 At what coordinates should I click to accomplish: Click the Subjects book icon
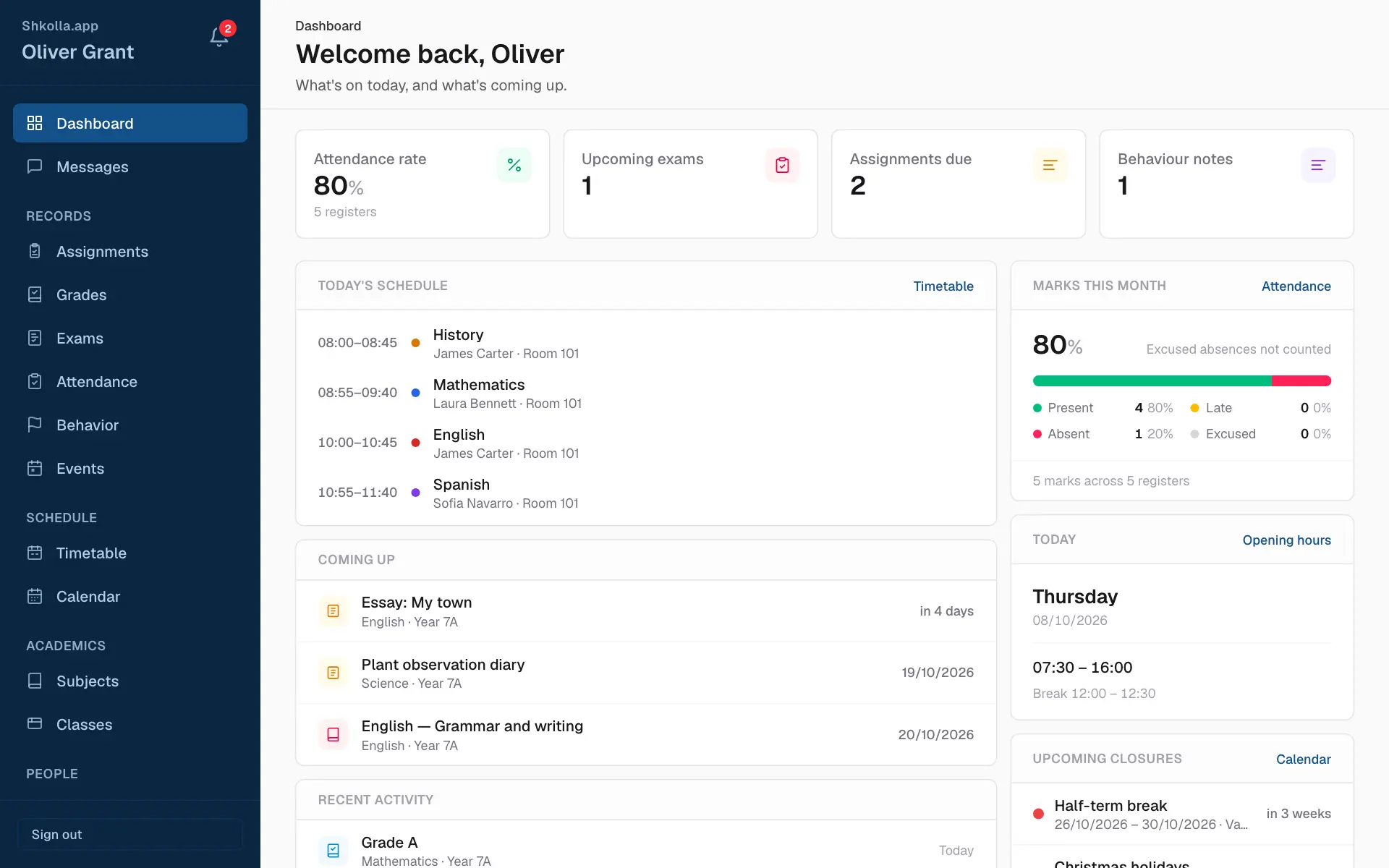point(35,681)
